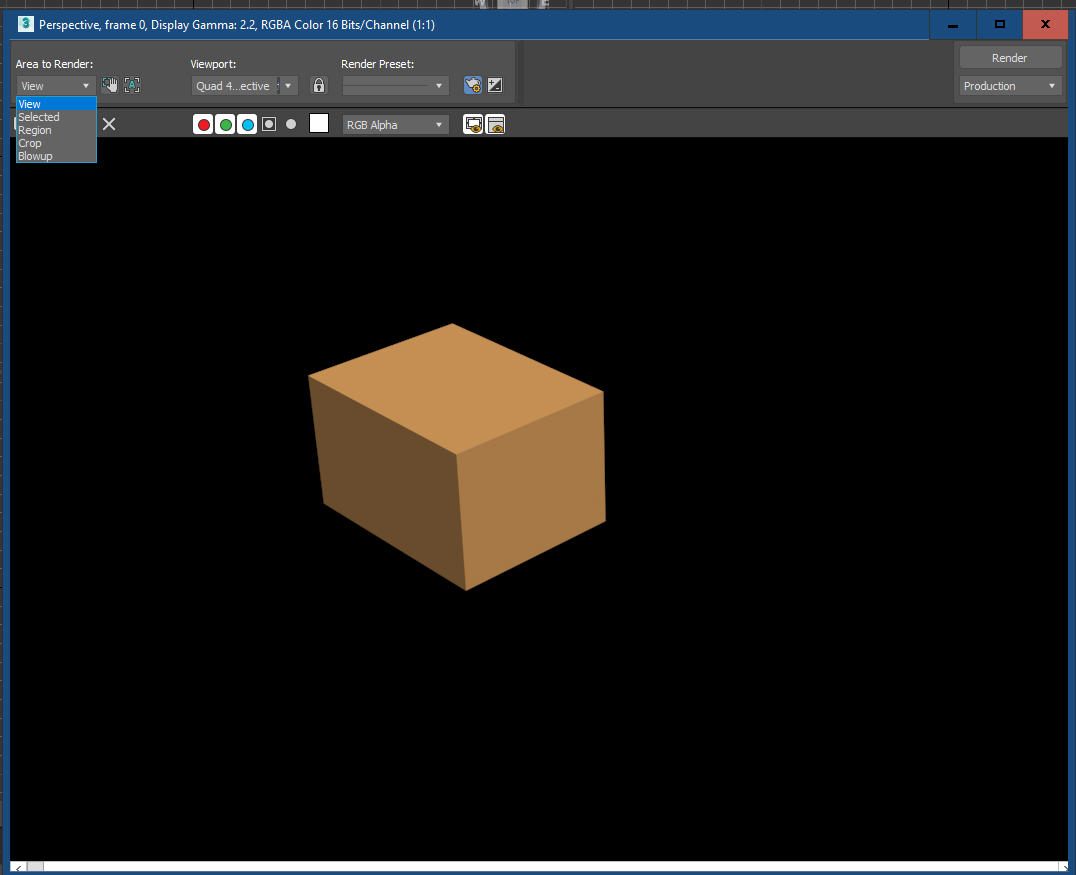The height and width of the screenshot is (875, 1076).
Task: Lock the viewport with the padlock toggle
Action: pyautogui.click(x=318, y=85)
